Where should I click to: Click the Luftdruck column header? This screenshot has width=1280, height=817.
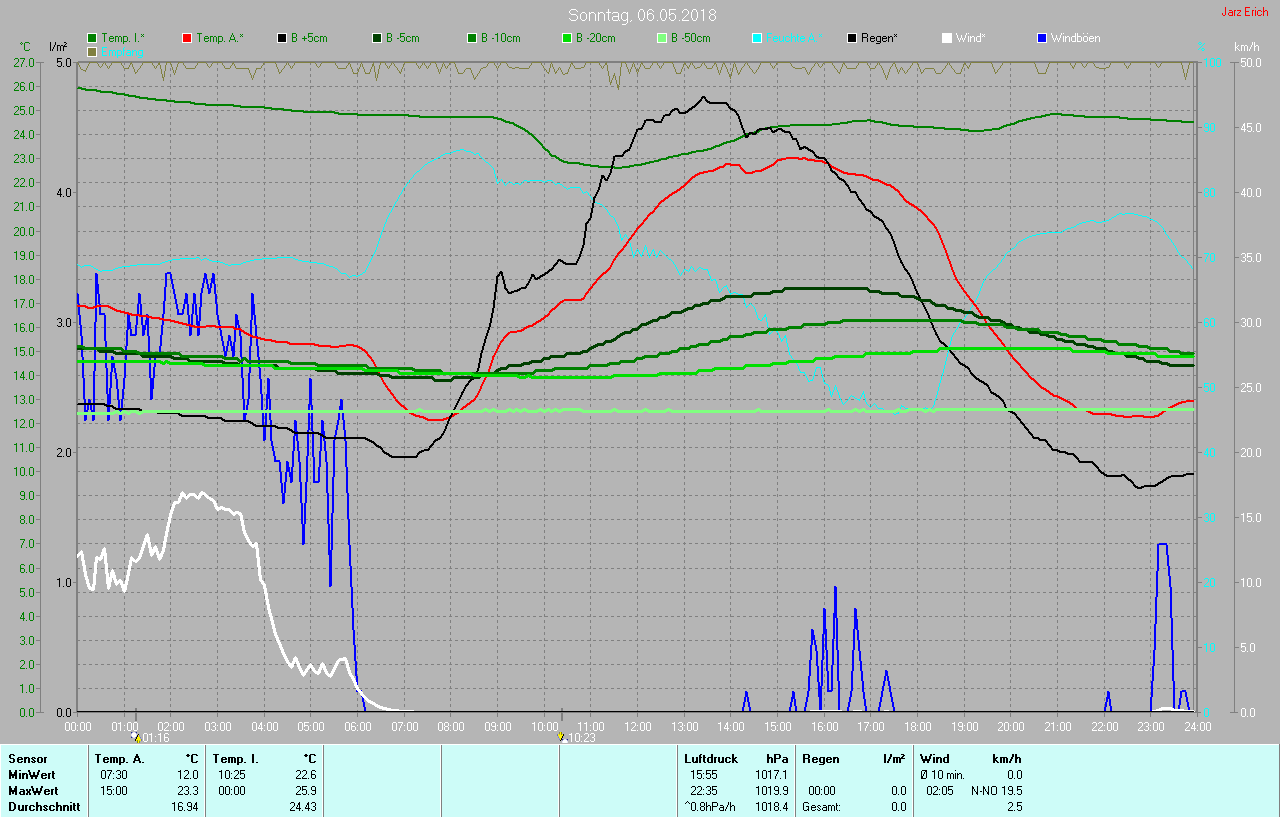710,759
